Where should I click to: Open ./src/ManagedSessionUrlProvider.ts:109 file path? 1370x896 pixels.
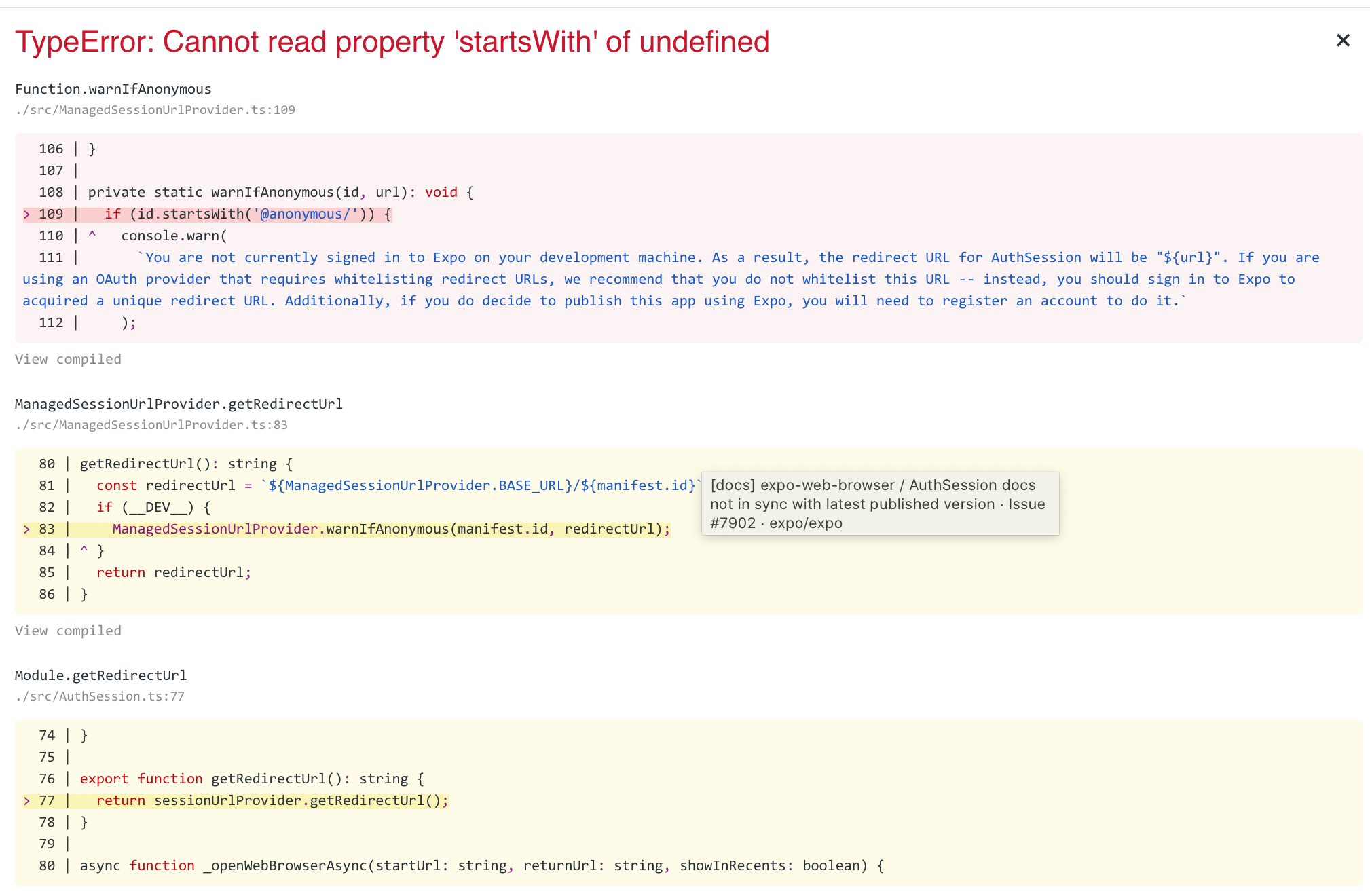tap(155, 110)
